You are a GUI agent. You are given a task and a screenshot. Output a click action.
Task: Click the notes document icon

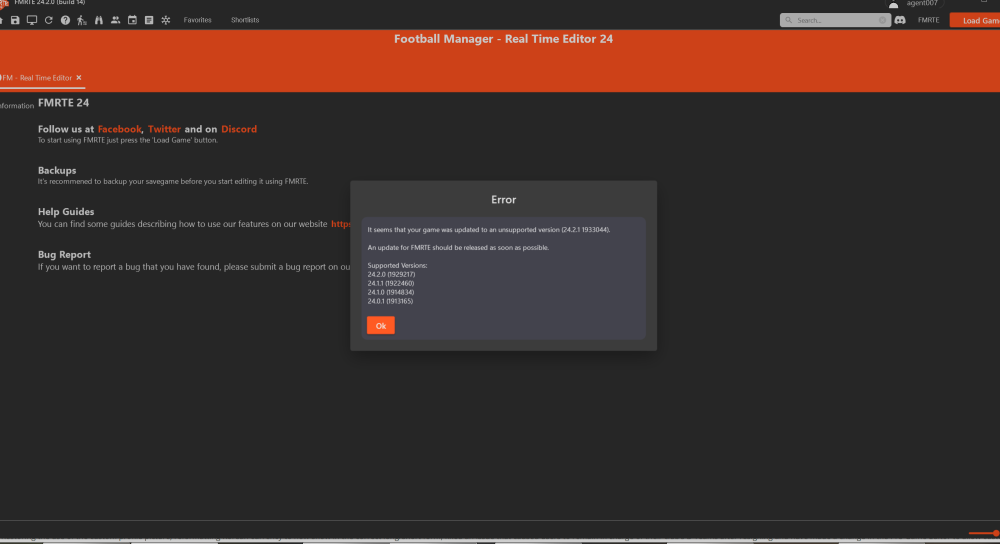[x=149, y=20]
